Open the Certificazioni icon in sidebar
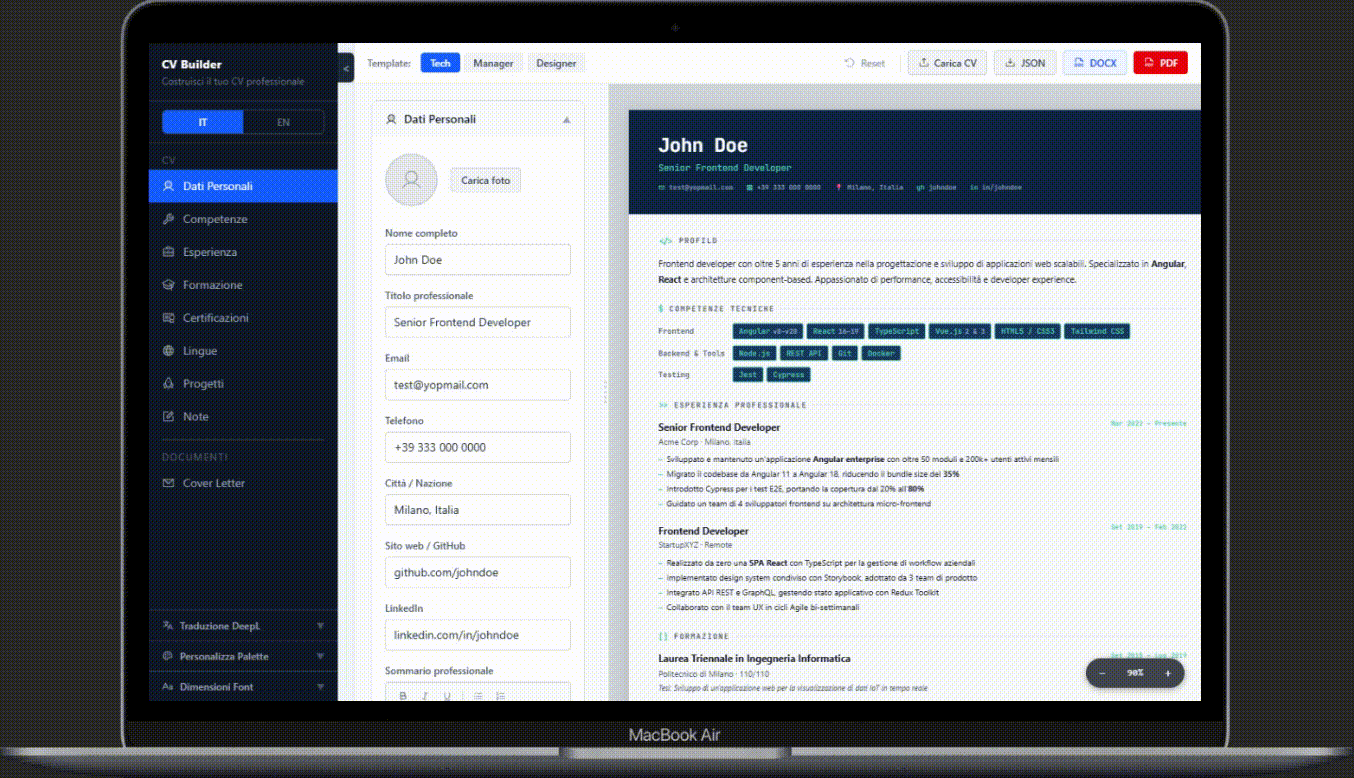1354x778 pixels. click(x=168, y=318)
